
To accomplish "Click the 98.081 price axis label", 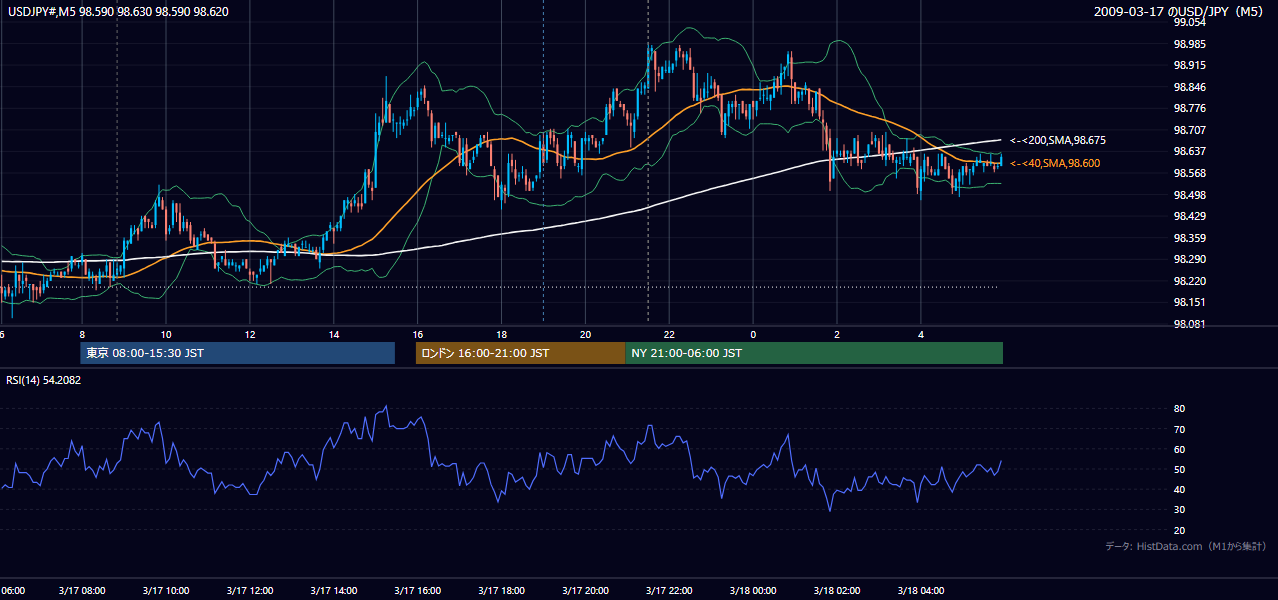I will pyautogui.click(x=1188, y=324).
